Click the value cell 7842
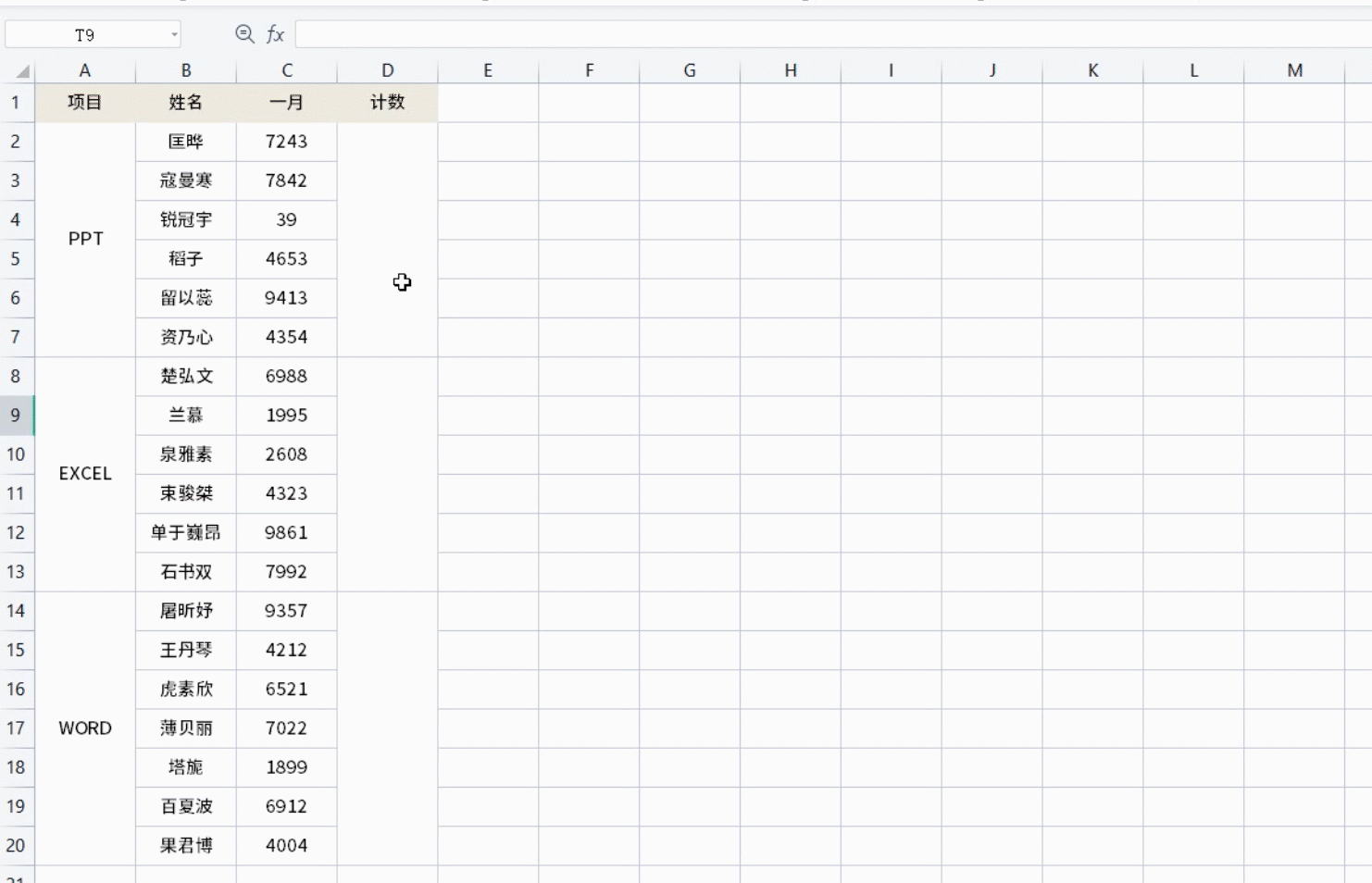Screen dimensions: 1372x883 pos(287,180)
